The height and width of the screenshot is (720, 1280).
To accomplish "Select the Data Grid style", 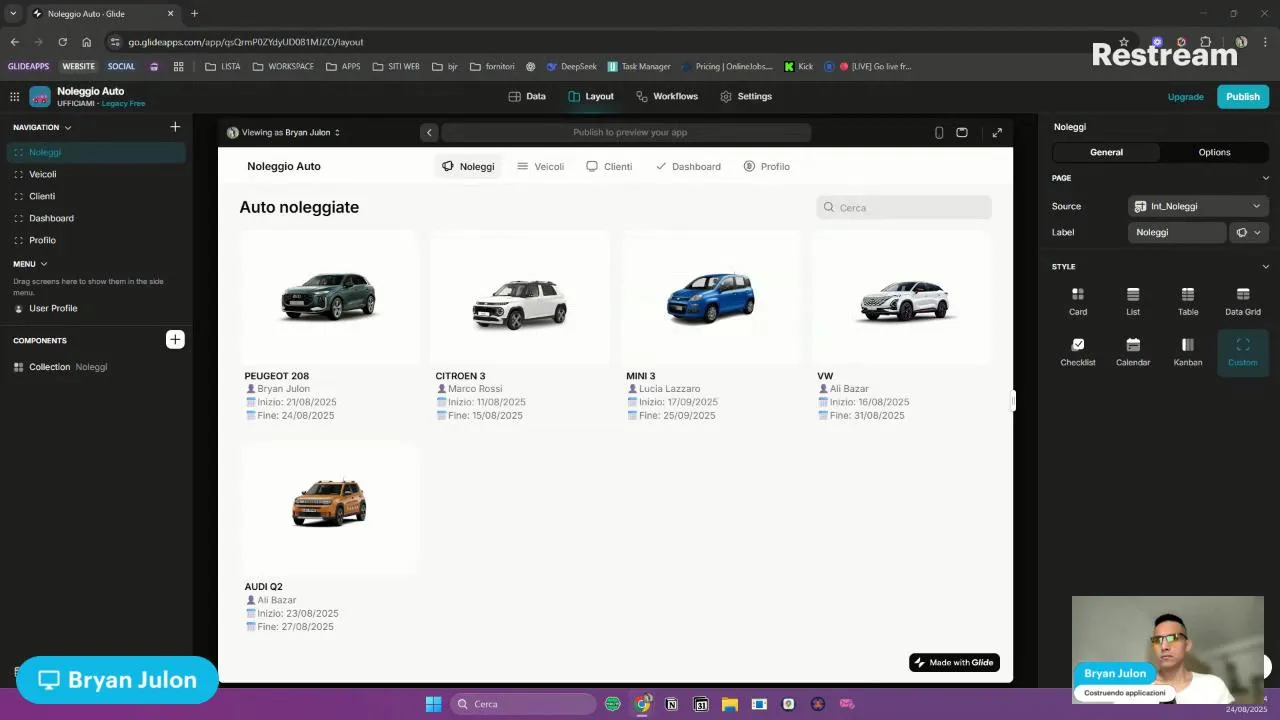I will (1243, 301).
